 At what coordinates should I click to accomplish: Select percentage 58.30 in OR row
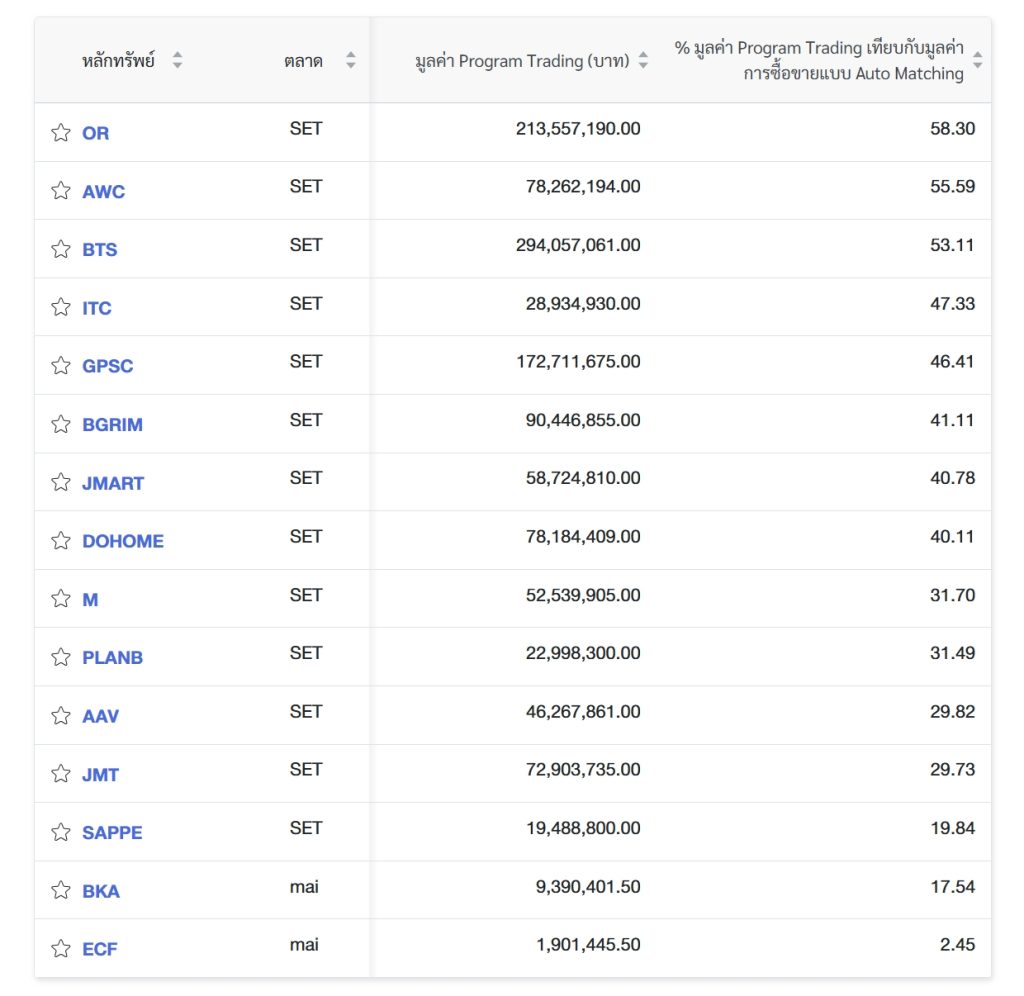click(952, 129)
